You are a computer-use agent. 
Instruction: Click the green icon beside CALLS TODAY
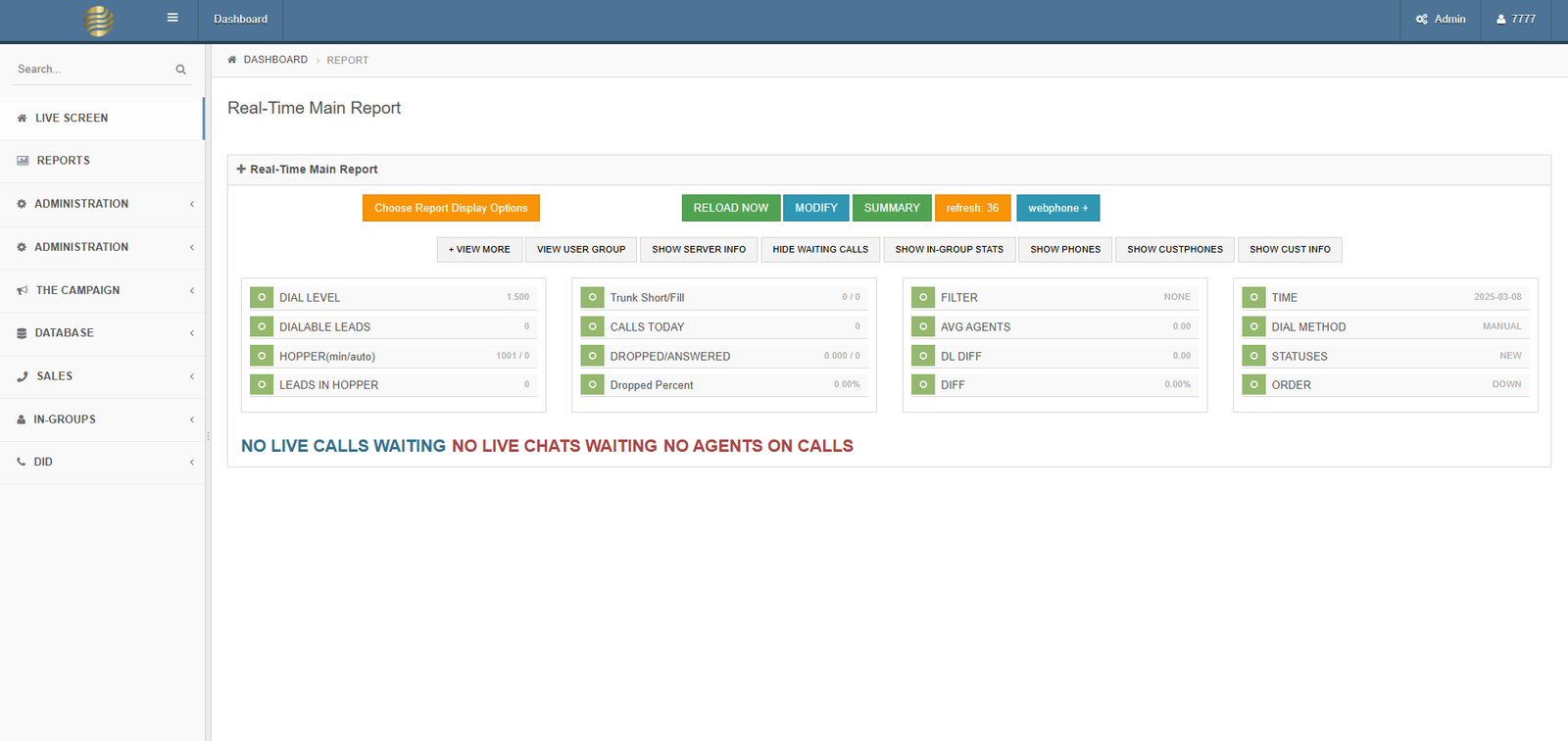point(593,326)
